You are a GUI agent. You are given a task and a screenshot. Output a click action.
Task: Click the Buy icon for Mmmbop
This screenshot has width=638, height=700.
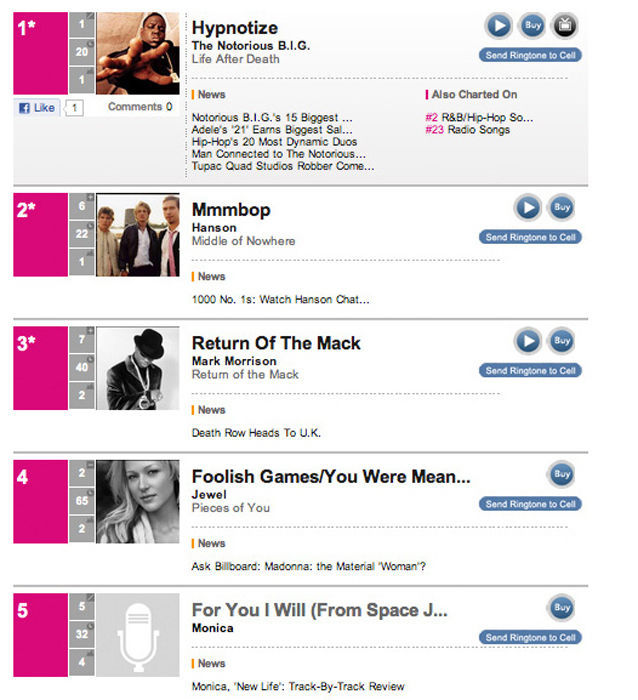[x=561, y=208]
